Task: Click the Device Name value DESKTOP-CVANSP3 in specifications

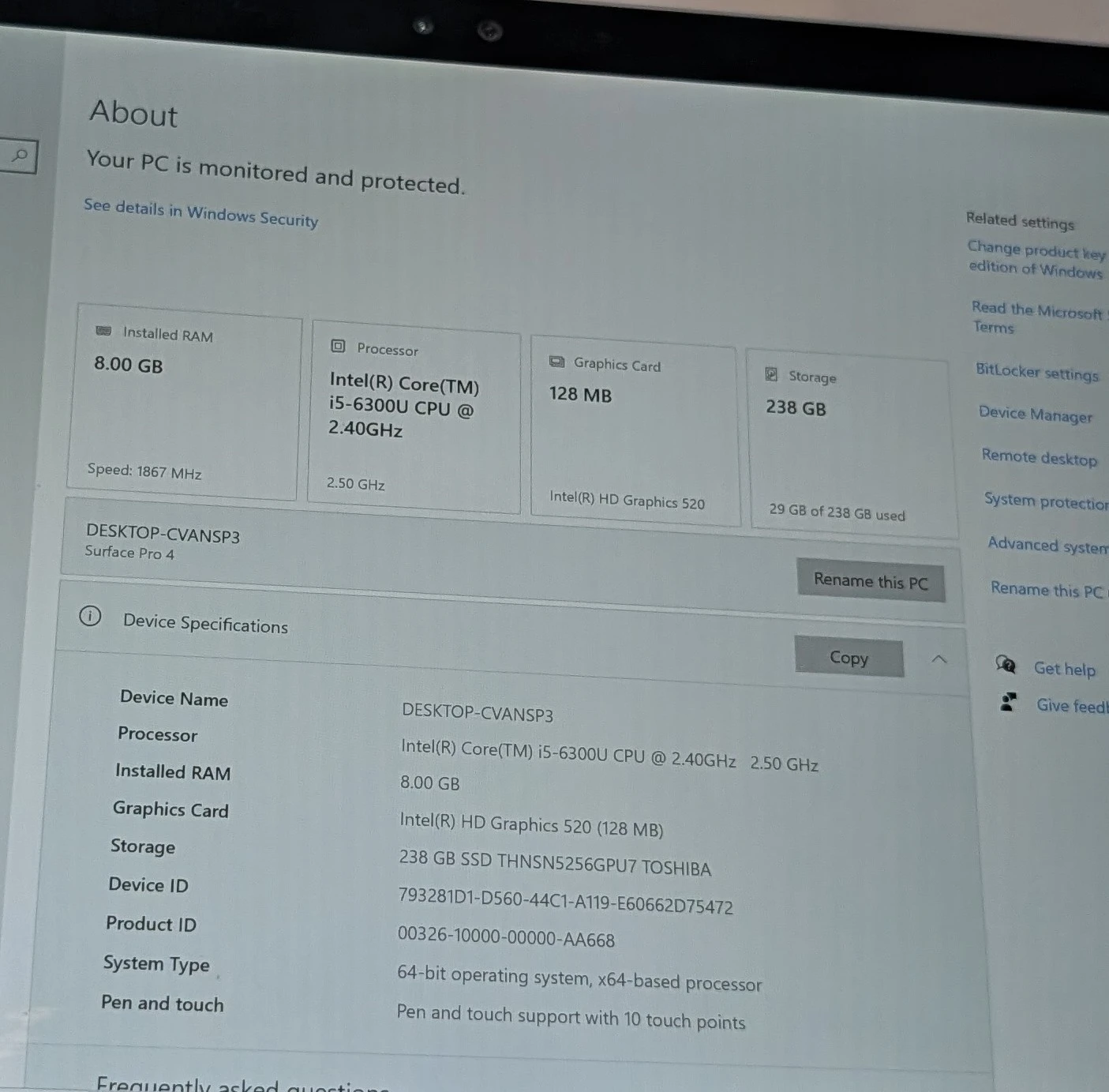Action: (478, 712)
